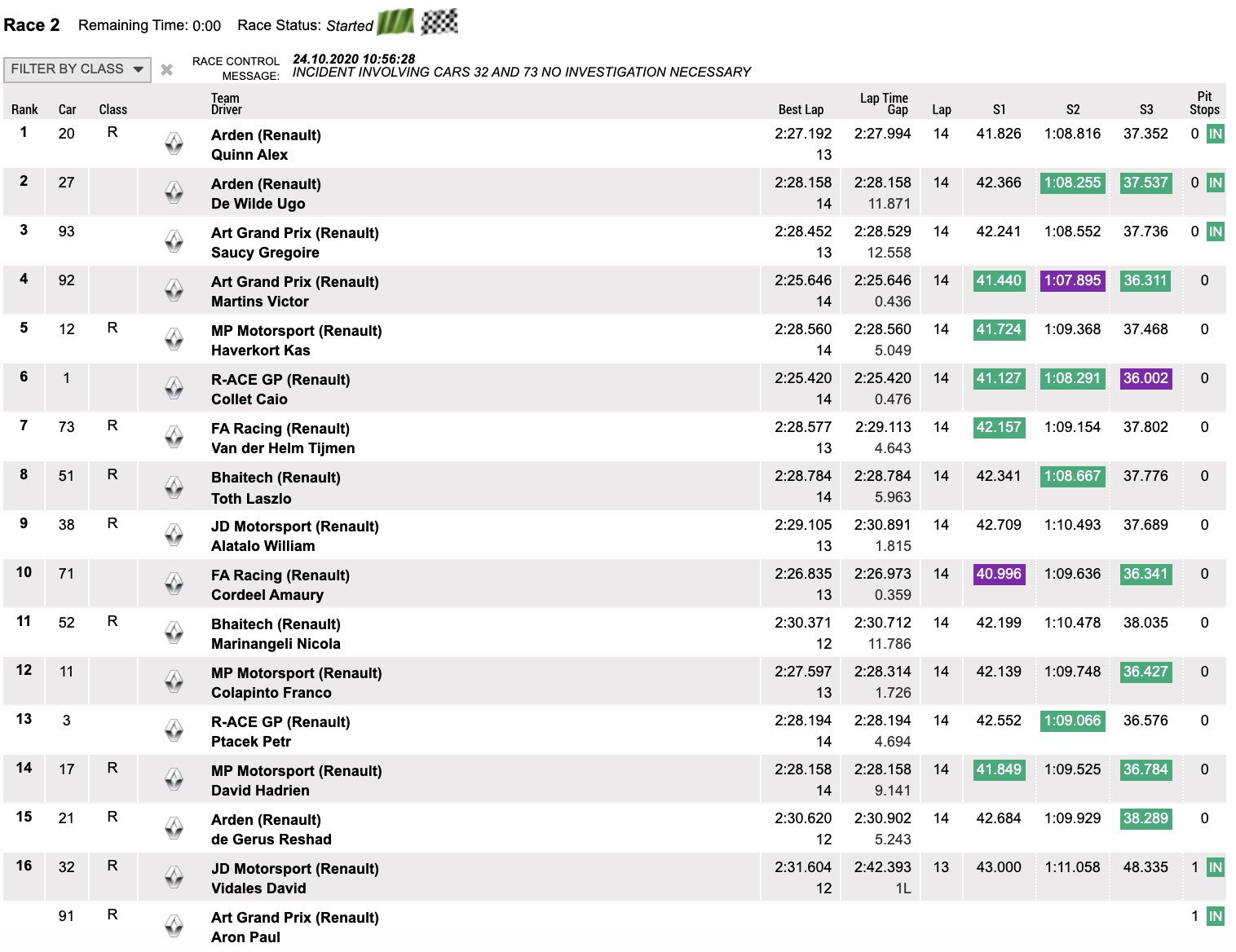Click the IN pit badge for car 27
The height and width of the screenshot is (952, 1236).
(x=1215, y=183)
